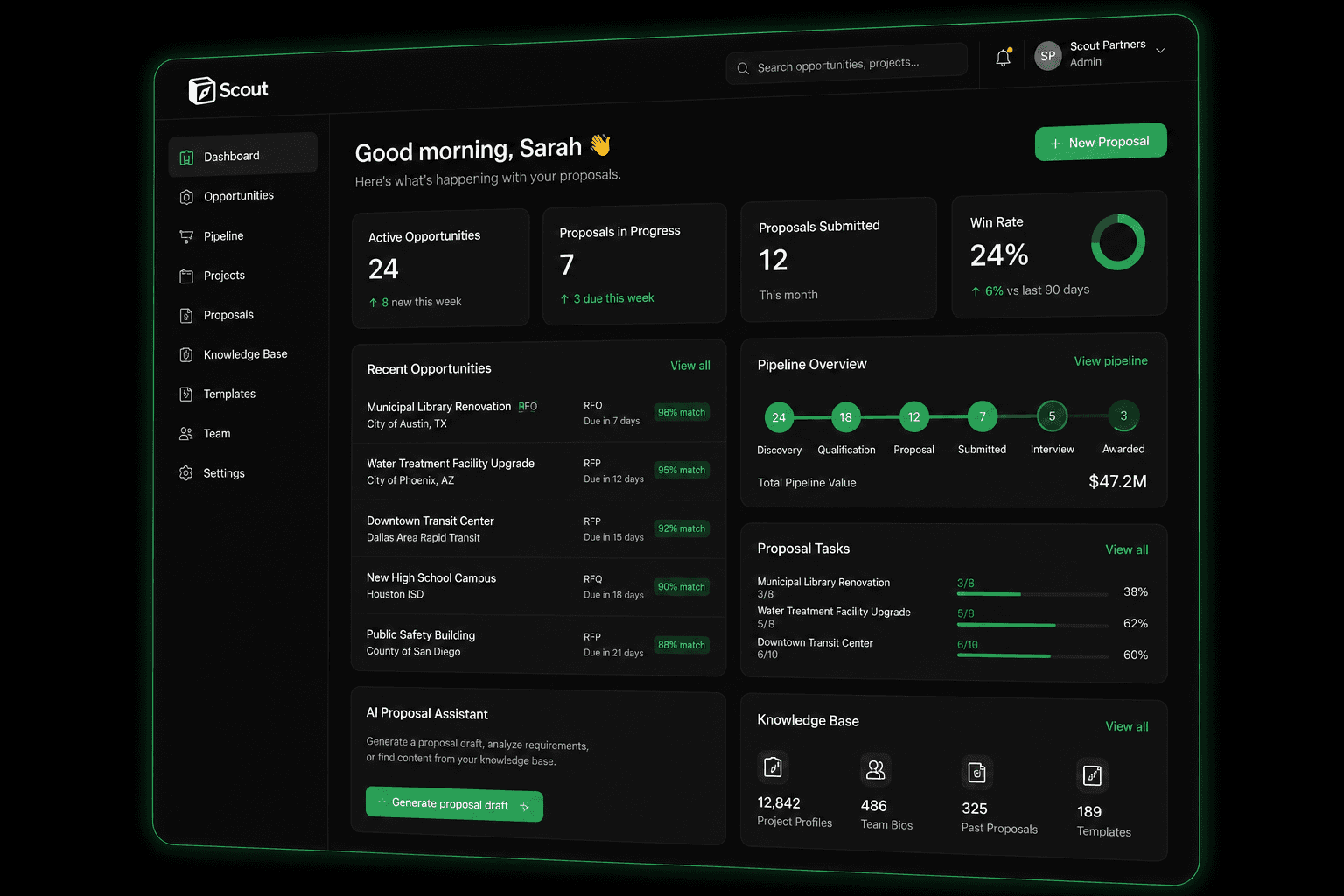Click the Project Profiles icon

point(773,767)
